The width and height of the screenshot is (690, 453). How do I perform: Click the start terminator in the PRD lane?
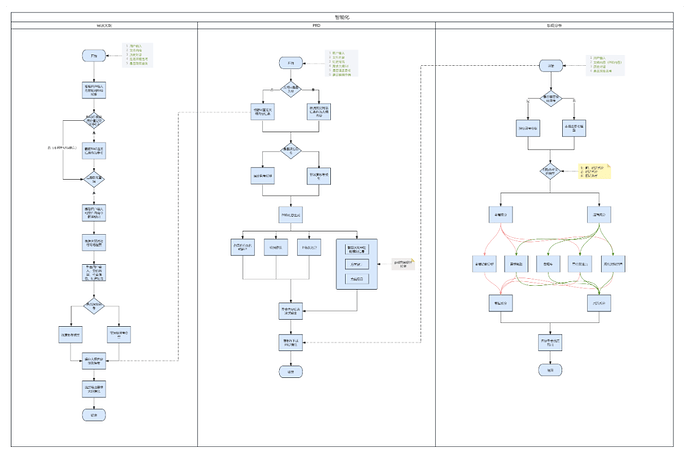291,63
